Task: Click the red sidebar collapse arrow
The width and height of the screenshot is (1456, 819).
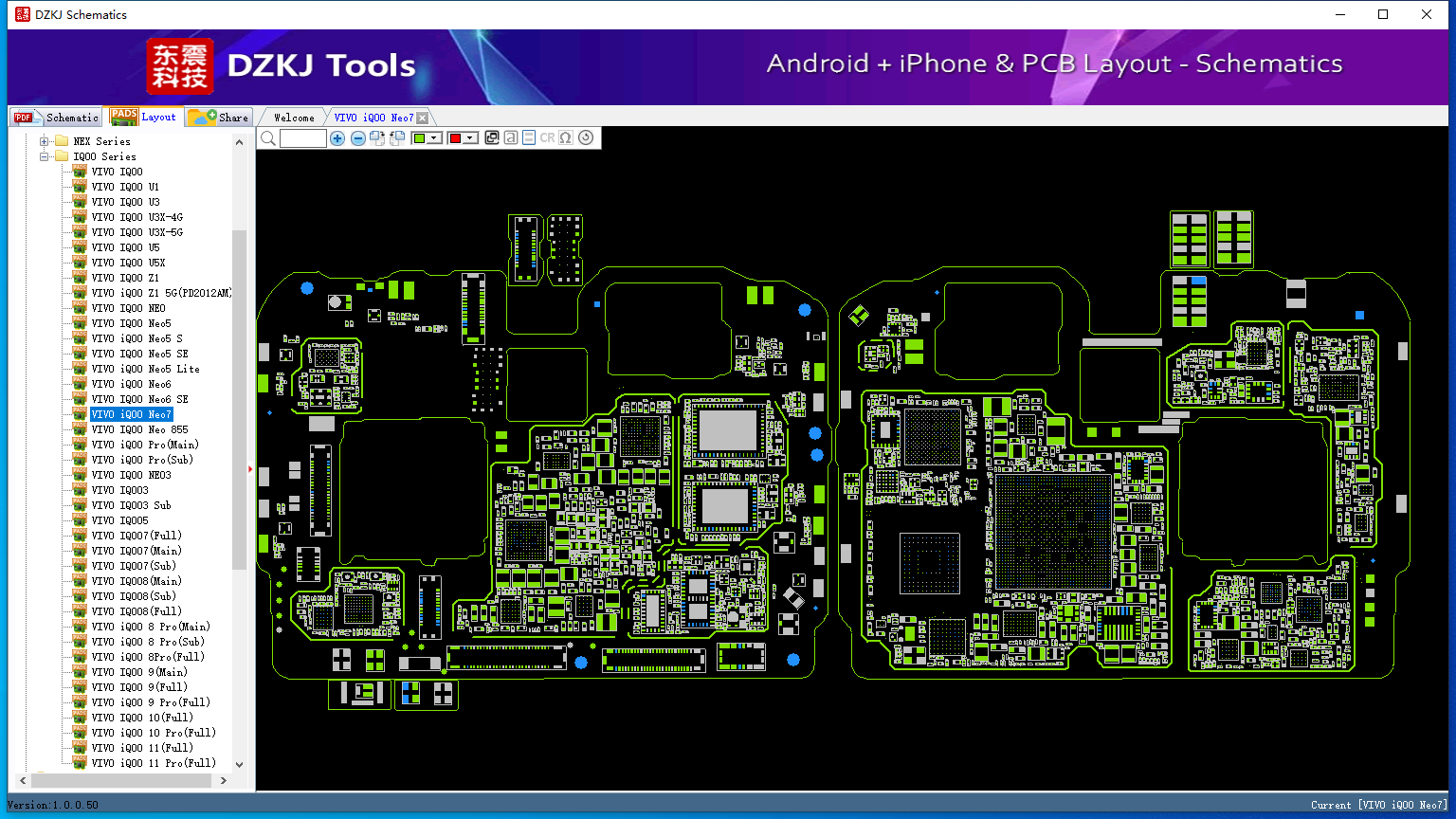Action: (250, 468)
